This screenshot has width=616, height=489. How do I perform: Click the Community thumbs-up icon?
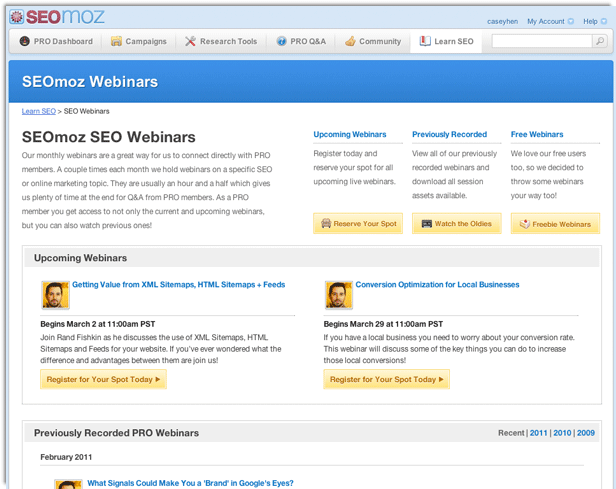click(x=350, y=41)
